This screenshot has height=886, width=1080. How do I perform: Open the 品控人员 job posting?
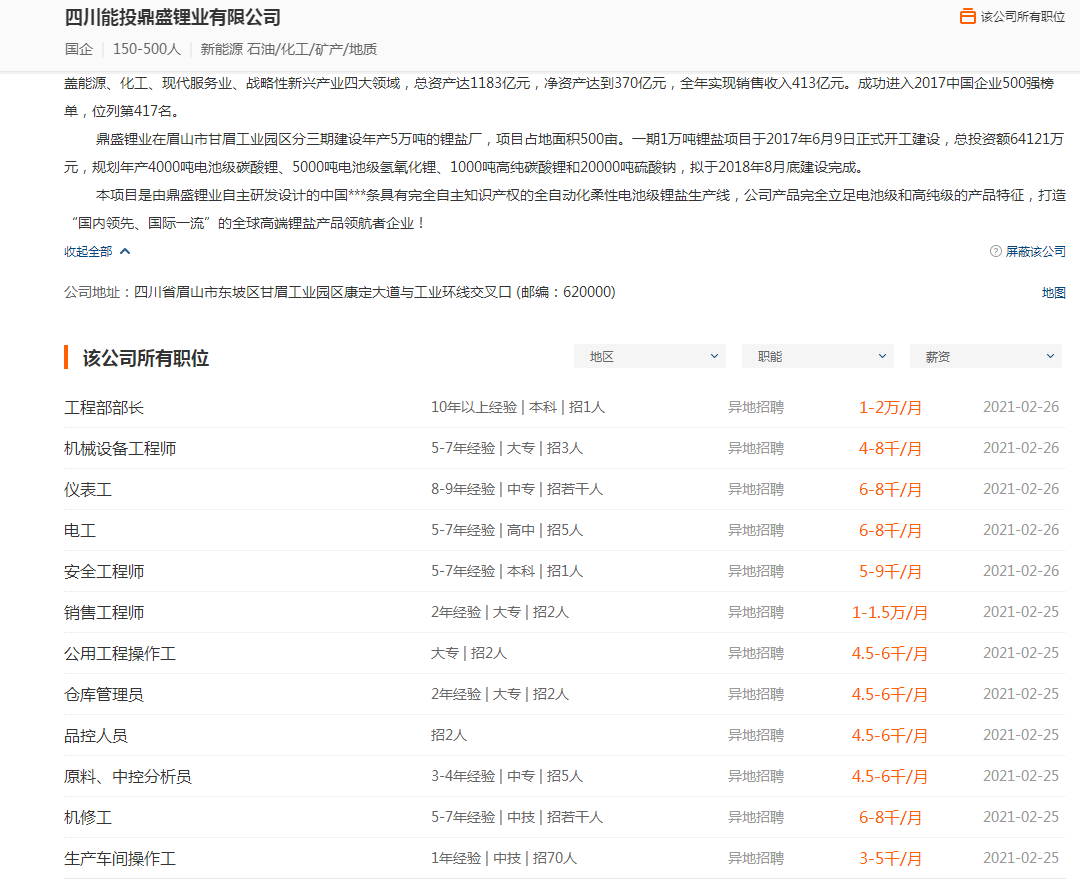[x=96, y=736]
